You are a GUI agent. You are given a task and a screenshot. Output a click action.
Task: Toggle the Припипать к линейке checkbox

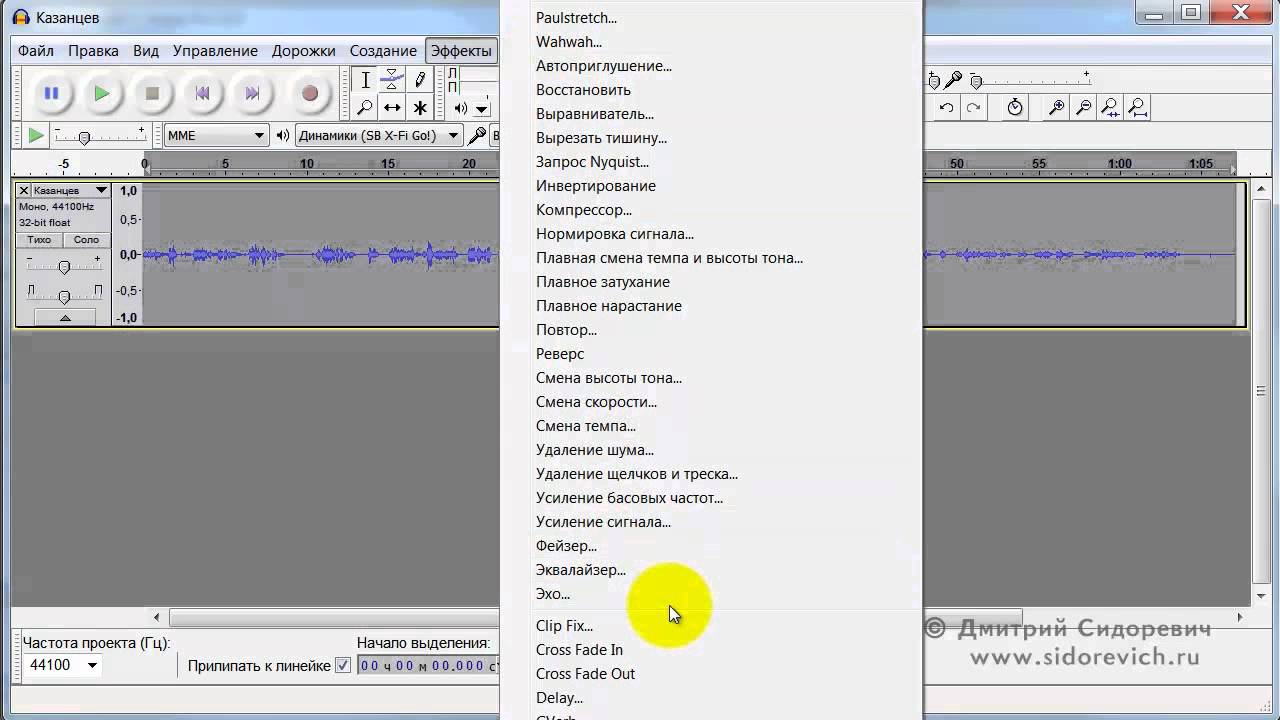tap(343, 665)
